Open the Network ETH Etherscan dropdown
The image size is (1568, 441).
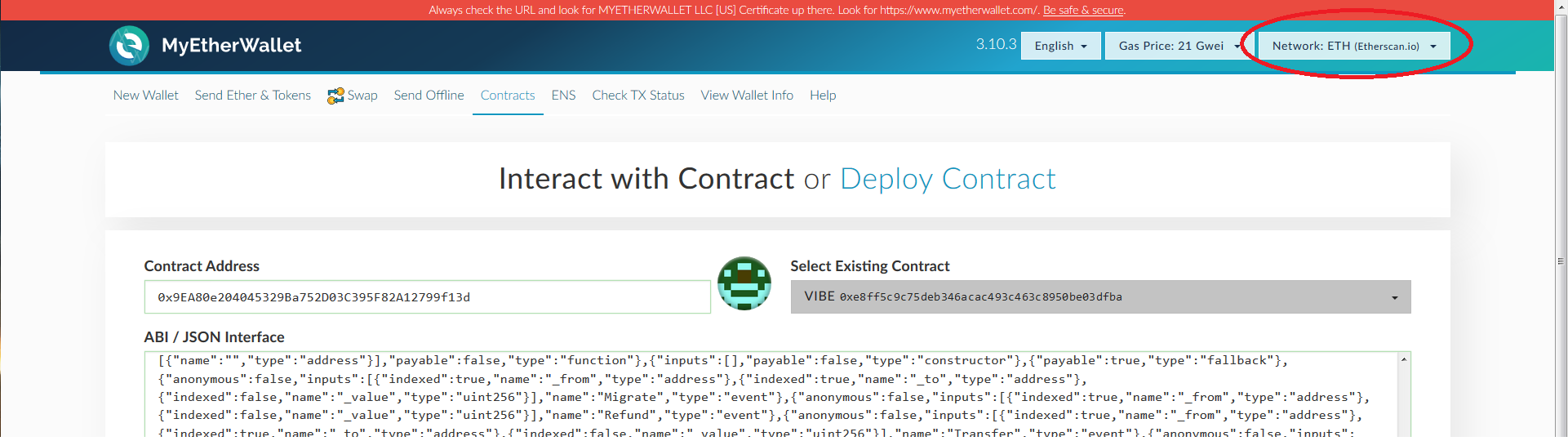click(x=1353, y=46)
